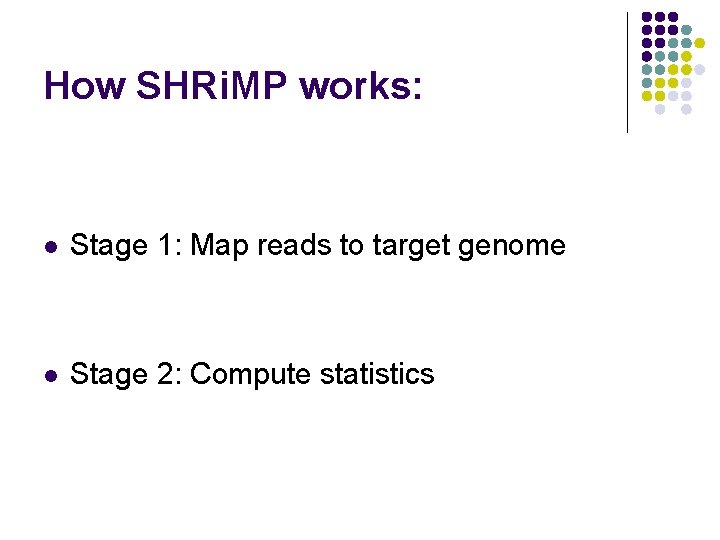Click the rightmost yellow dot in the dot grid
The width and height of the screenshot is (720, 540).
[x=699, y=43]
